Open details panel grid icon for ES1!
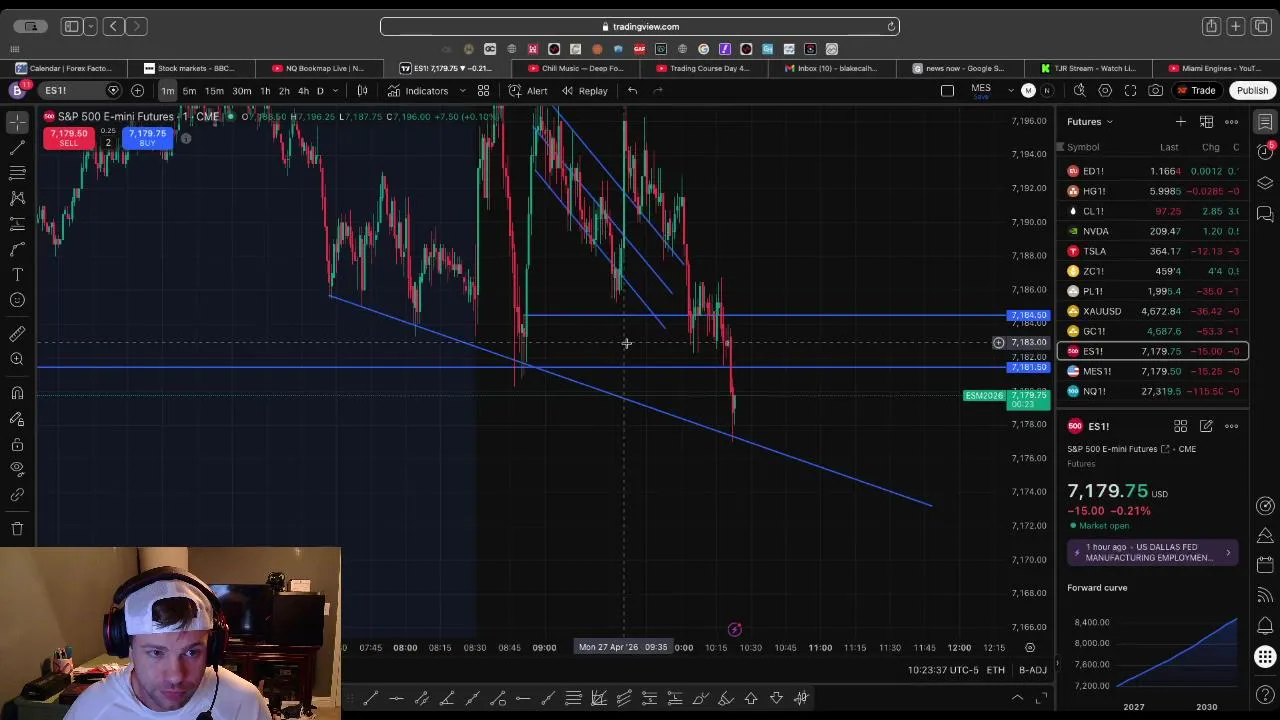The height and width of the screenshot is (720, 1280). click(x=1180, y=426)
